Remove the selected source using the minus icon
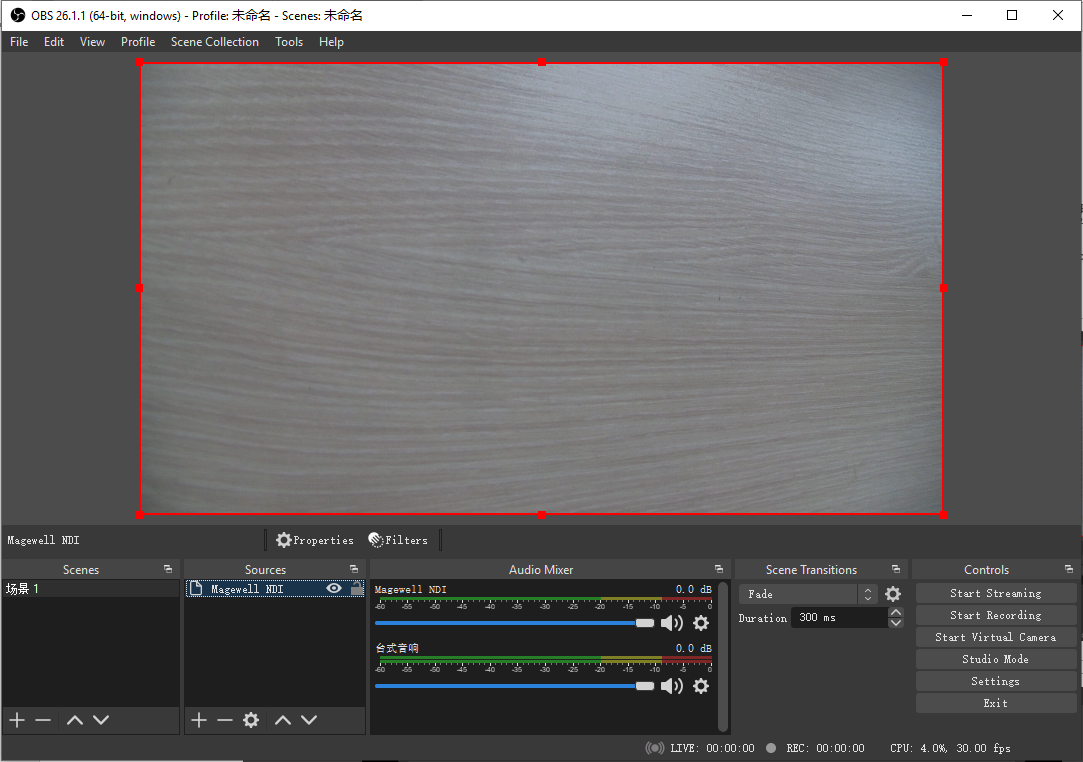Screen dimensions: 1083x762 (x=224, y=719)
